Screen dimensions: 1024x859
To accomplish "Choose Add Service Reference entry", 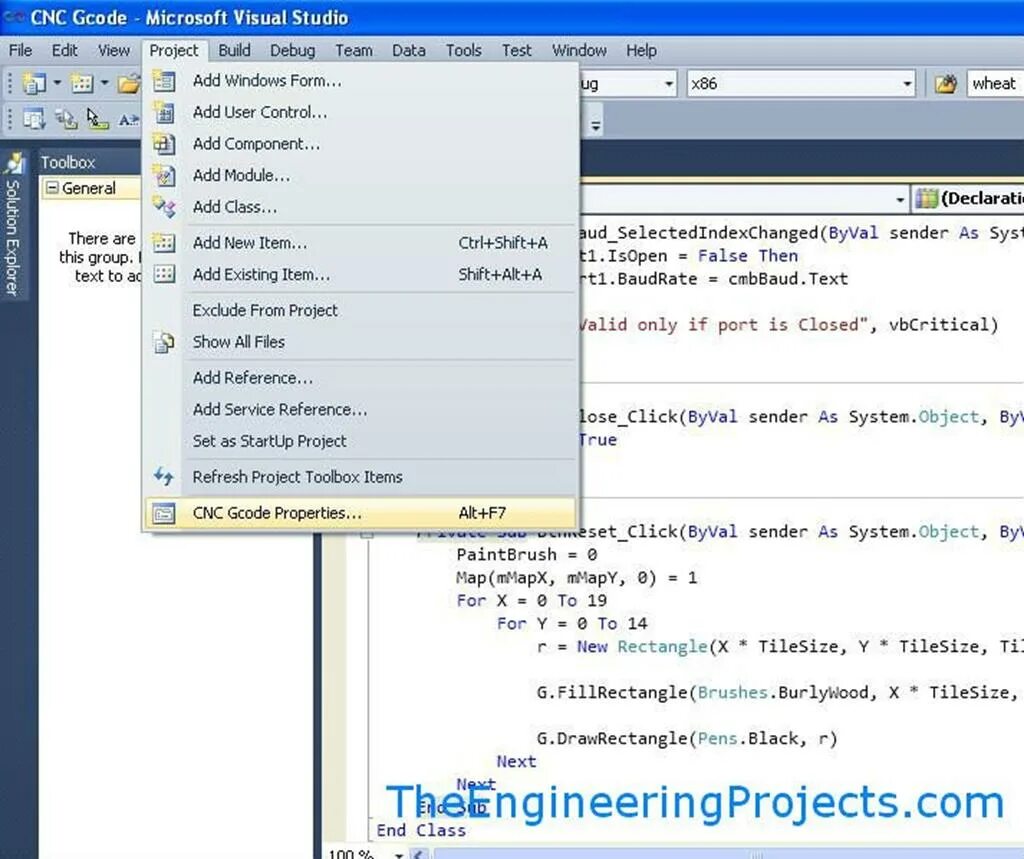I will pos(359,410).
